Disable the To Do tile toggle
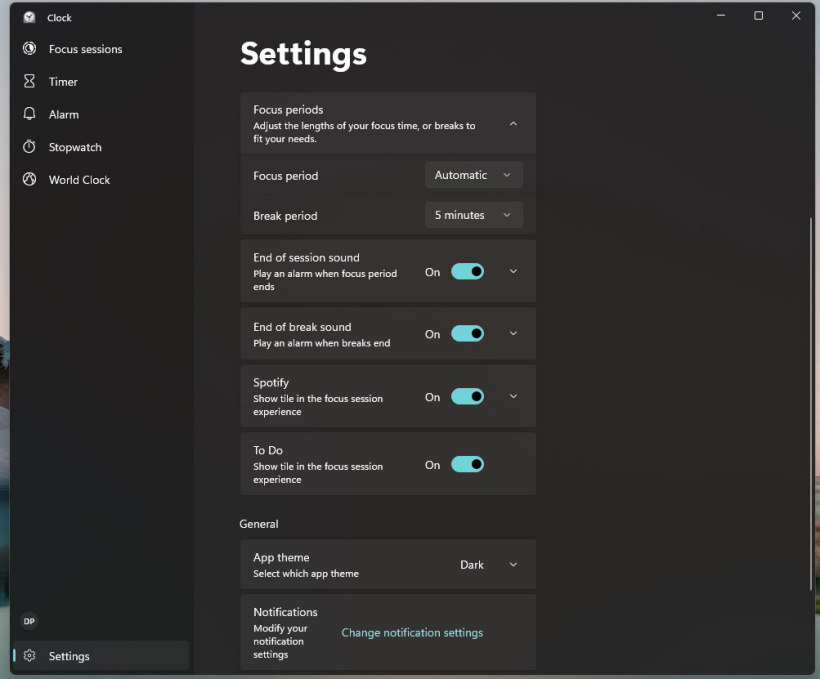This screenshot has width=820, height=679. pos(466,464)
